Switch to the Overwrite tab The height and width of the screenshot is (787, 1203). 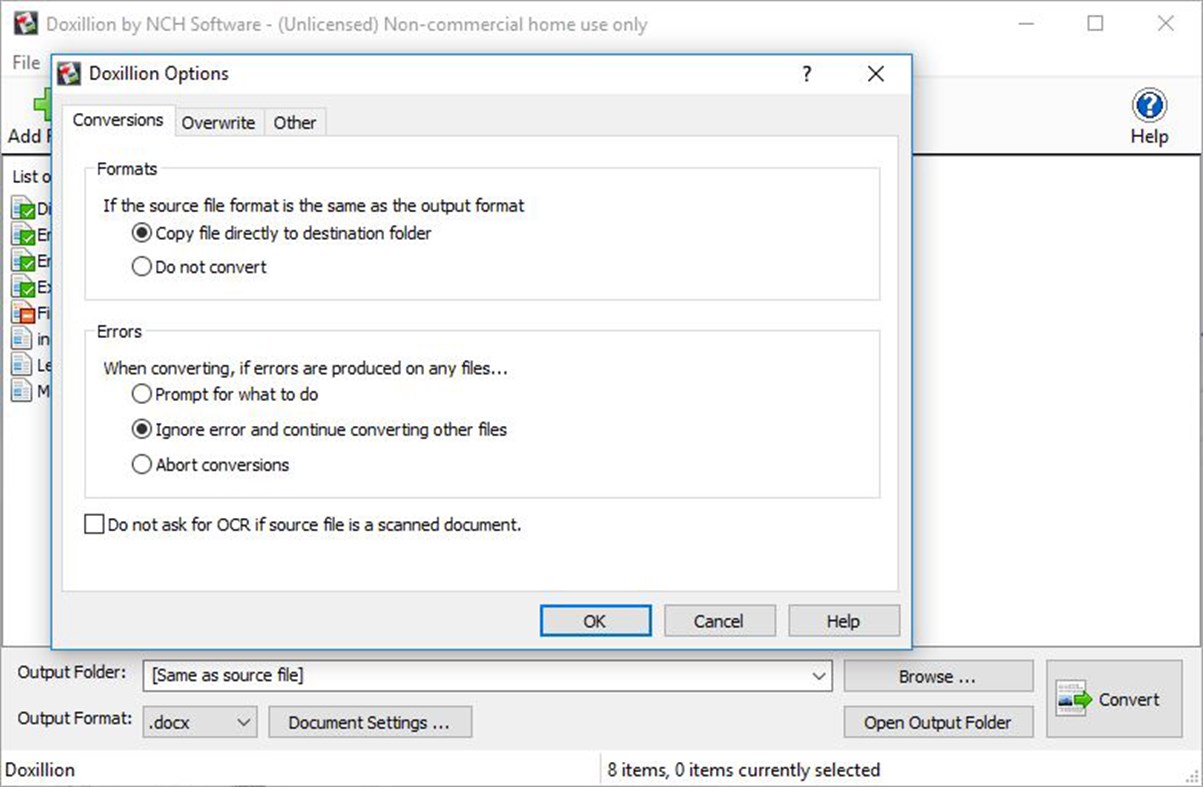pyautogui.click(x=218, y=122)
